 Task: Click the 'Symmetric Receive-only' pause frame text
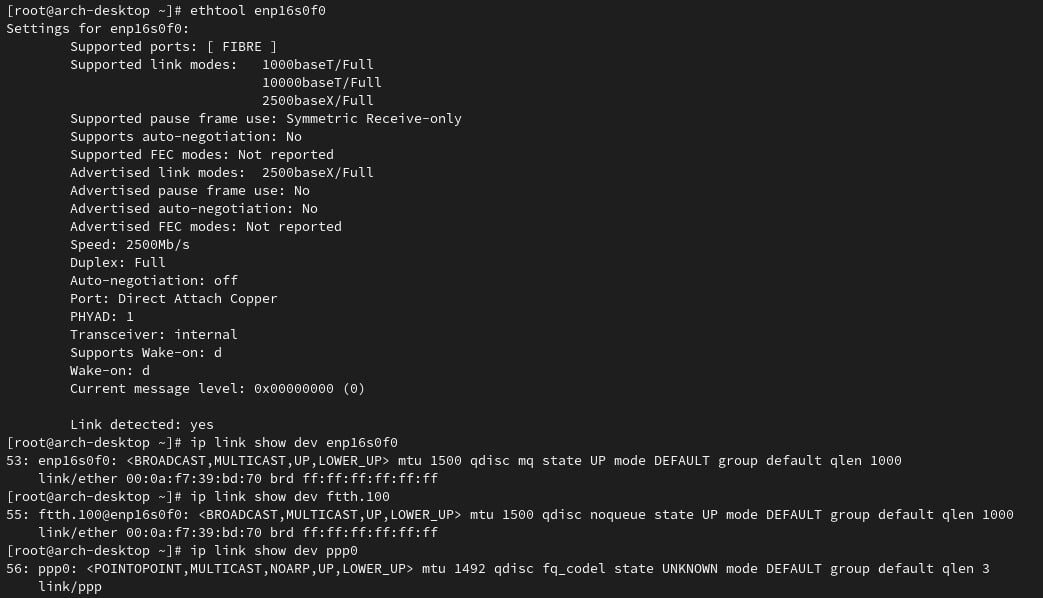[373, 118]
